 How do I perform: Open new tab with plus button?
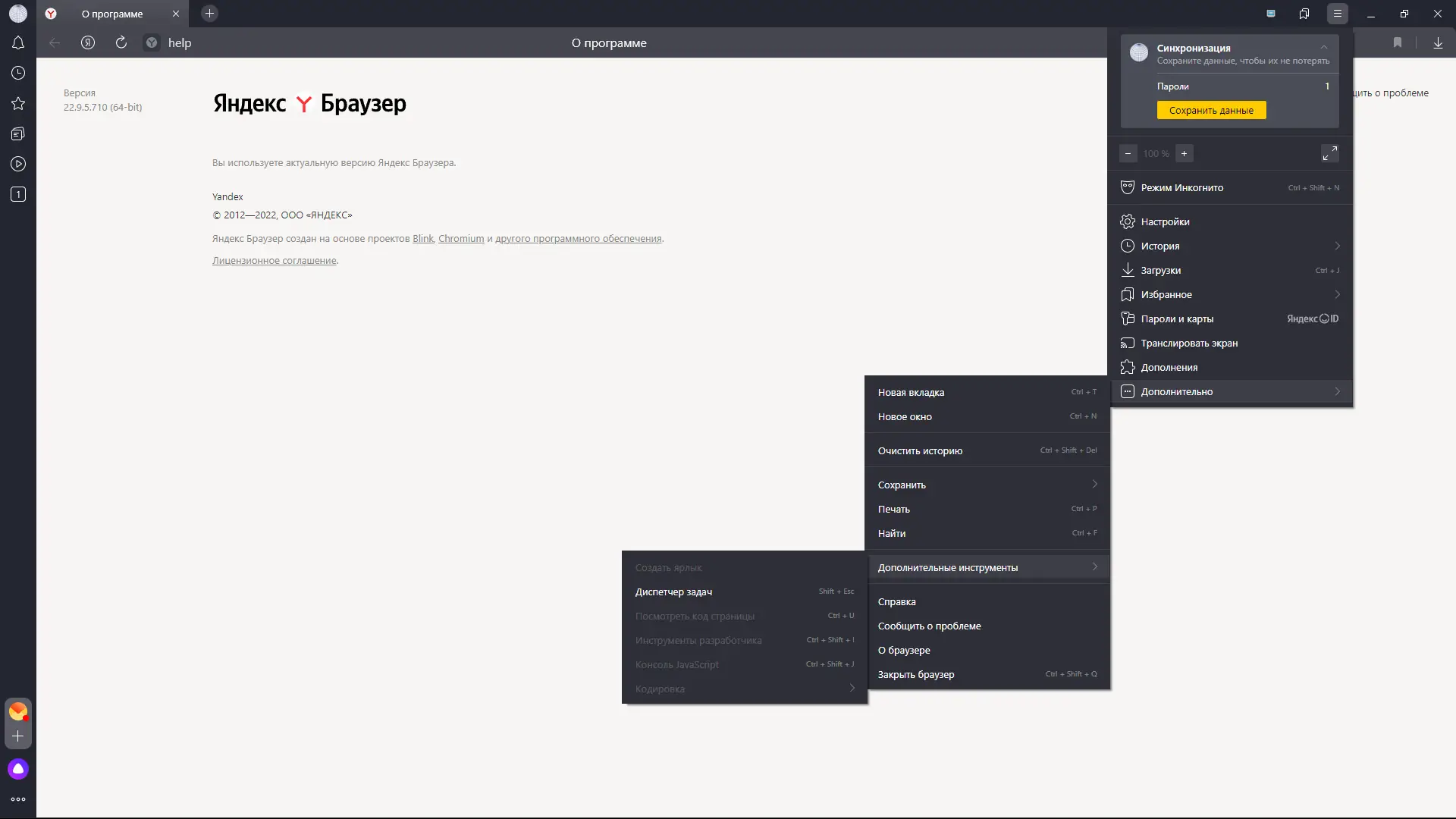click(210, 13)
